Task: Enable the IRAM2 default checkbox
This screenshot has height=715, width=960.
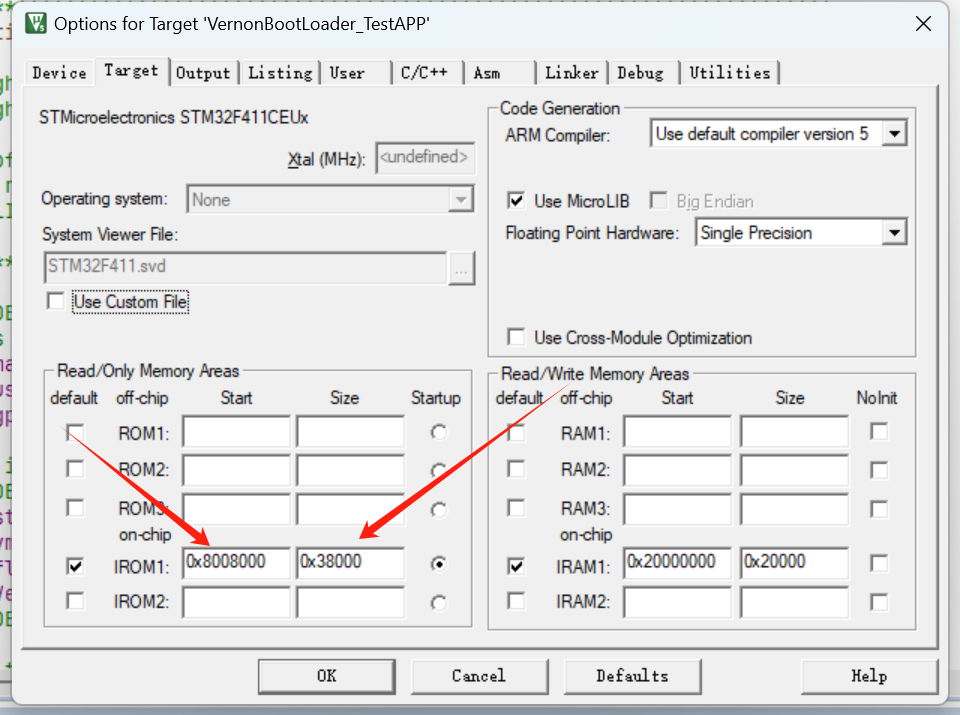Action: (x=516, y=601)
